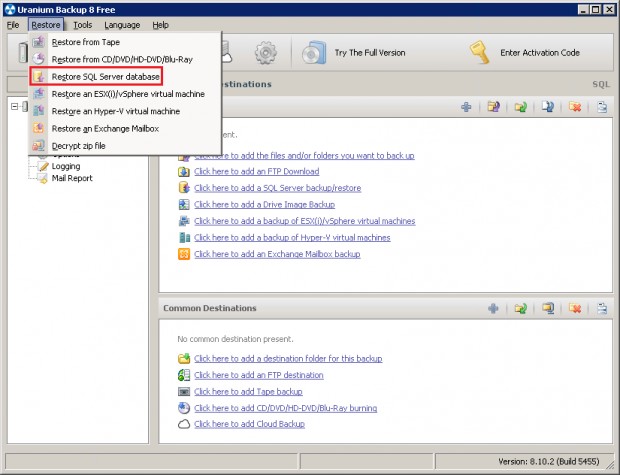This screenshot has height=475, width=620.
Task: Click the Tape backup icon
Action: 184,392
